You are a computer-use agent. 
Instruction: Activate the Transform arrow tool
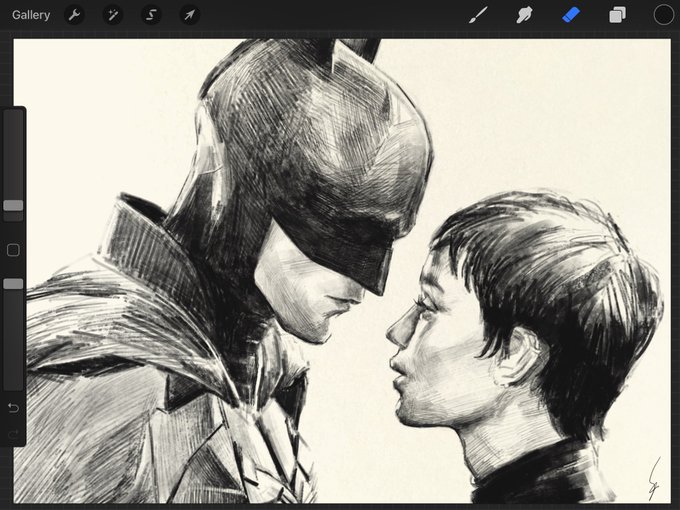pyautogui.click(x=190, y=15)
